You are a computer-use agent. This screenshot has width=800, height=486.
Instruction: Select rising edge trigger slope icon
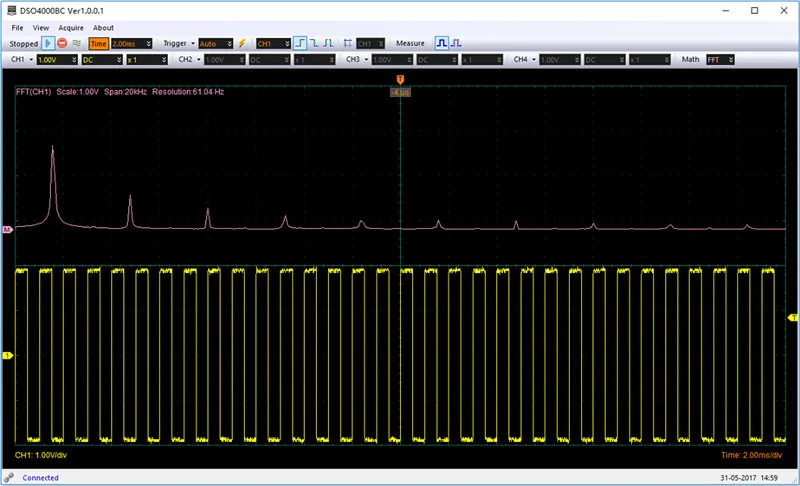pyautogui.click(x=301, y=43)
